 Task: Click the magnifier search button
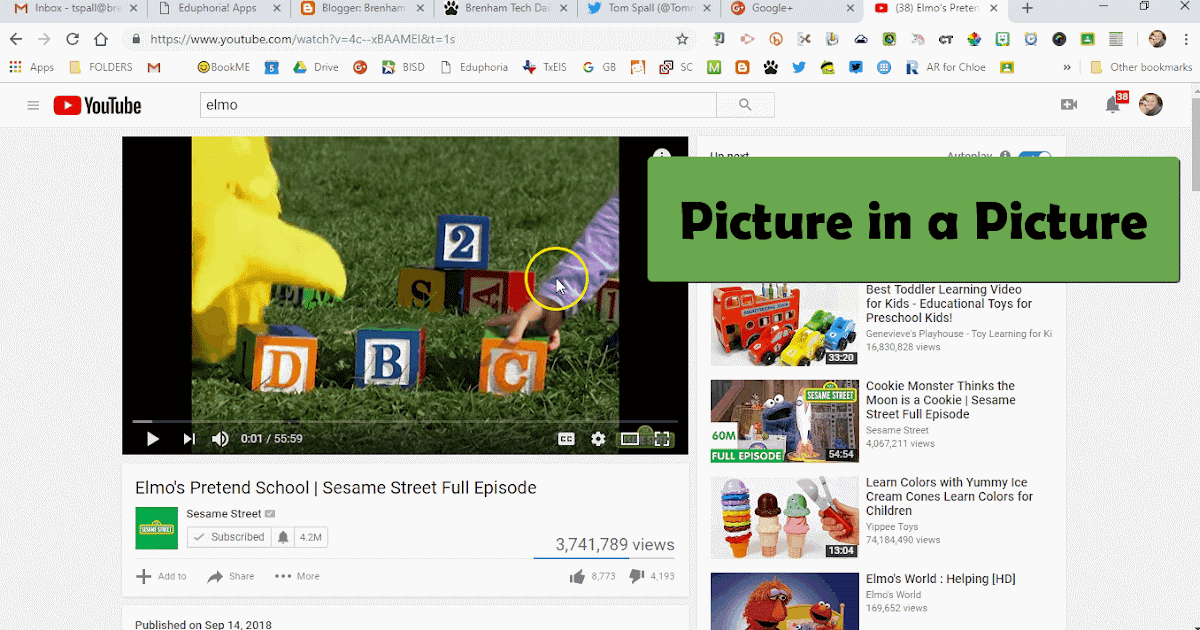click(x=745, y=105)
